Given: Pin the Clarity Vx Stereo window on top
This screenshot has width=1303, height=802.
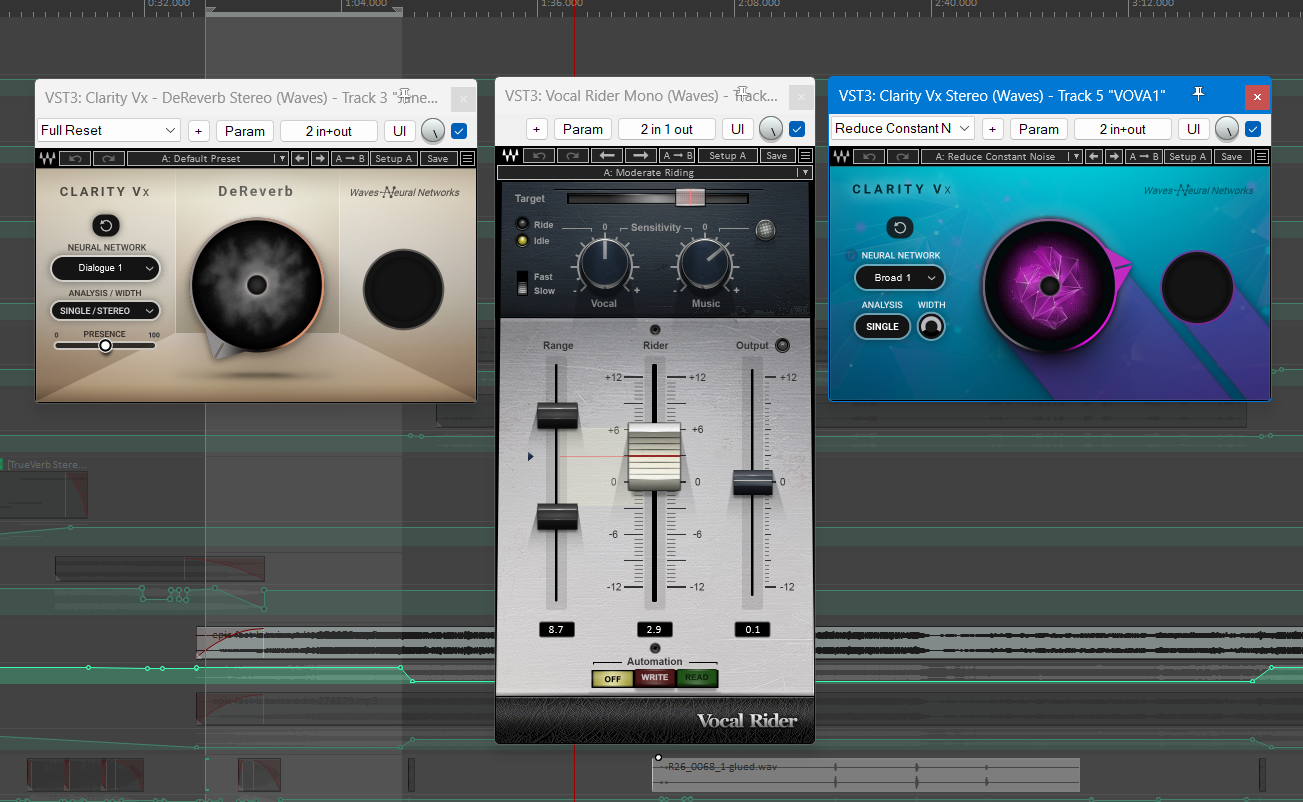Looking at the screenshot, I should 1199,95.
